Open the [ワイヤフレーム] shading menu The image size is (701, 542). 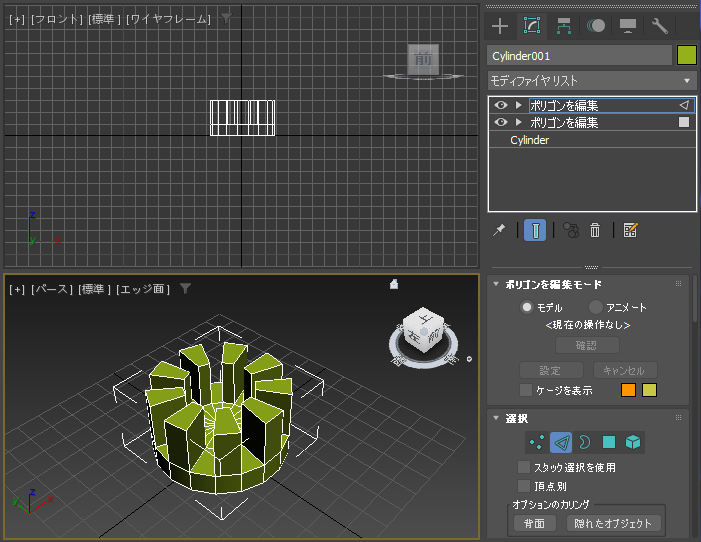click(168, 19)
